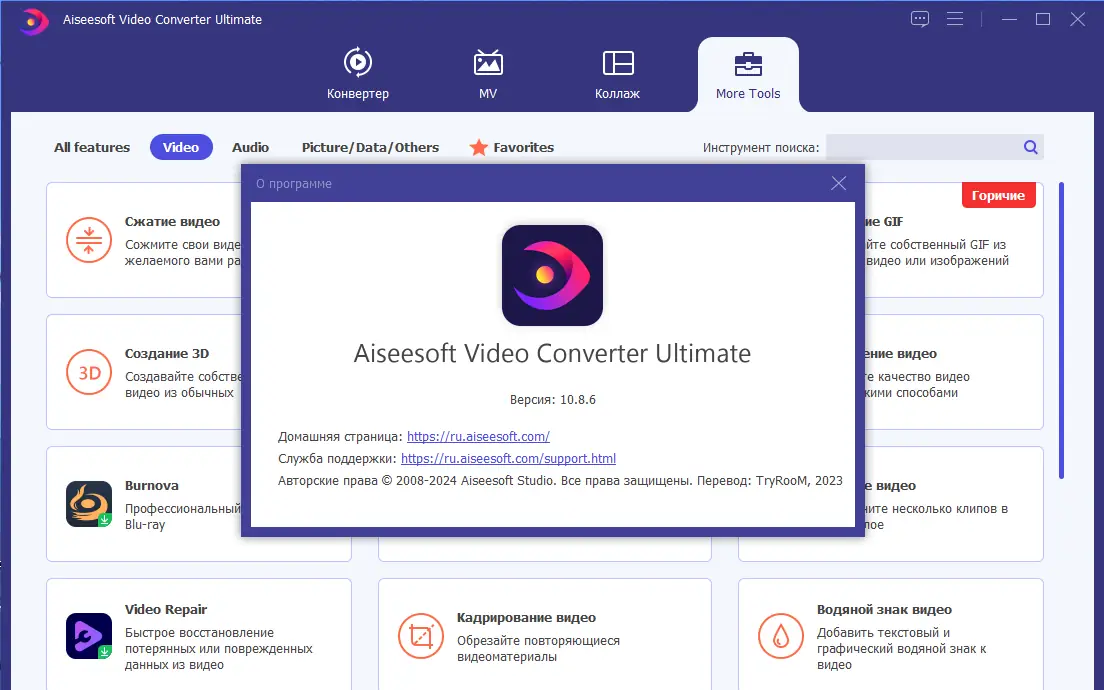1104x690 pixels.
Task: Show All features category
Action: [x=92, y=147]
